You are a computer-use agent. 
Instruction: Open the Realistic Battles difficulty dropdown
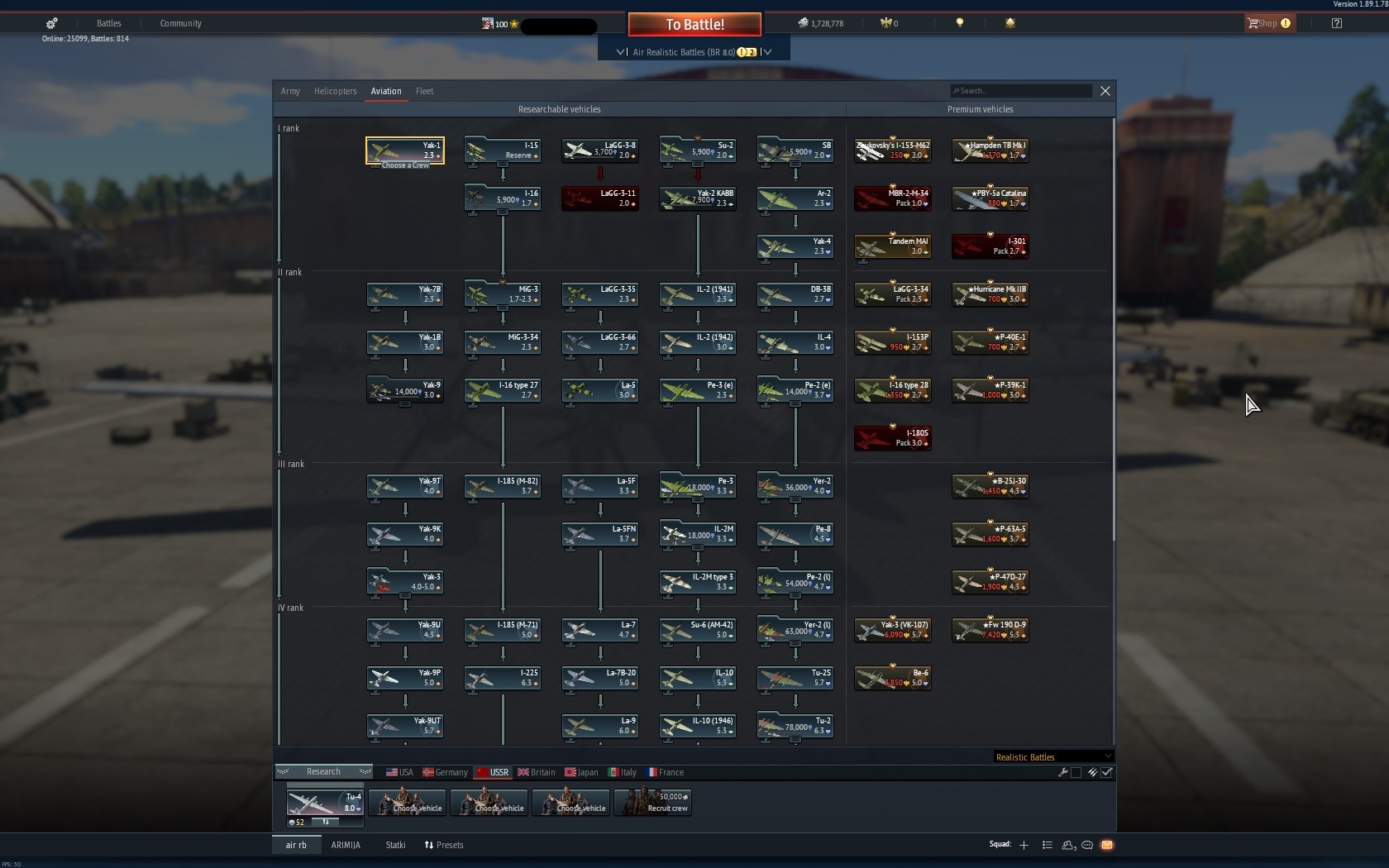(1053, 756)
